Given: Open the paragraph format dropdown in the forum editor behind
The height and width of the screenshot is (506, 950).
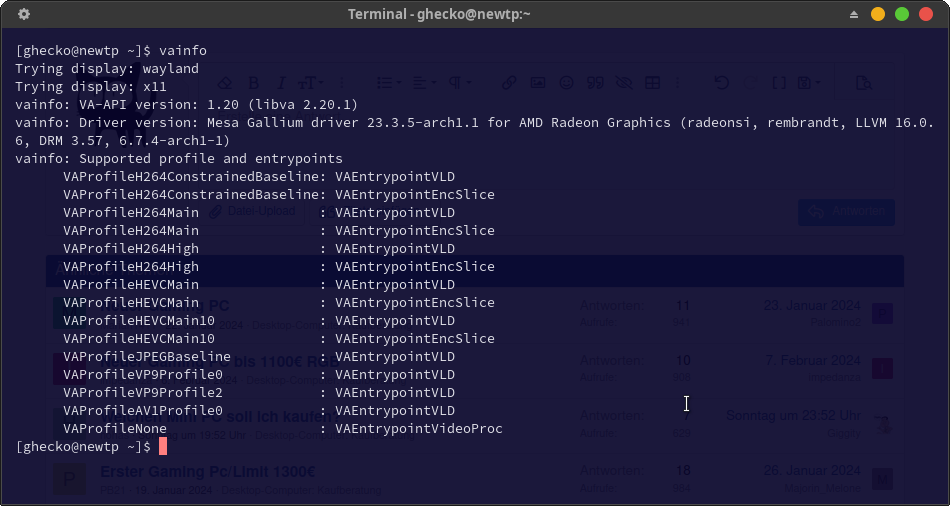Looking at the screenshot, I should [459, 83].
